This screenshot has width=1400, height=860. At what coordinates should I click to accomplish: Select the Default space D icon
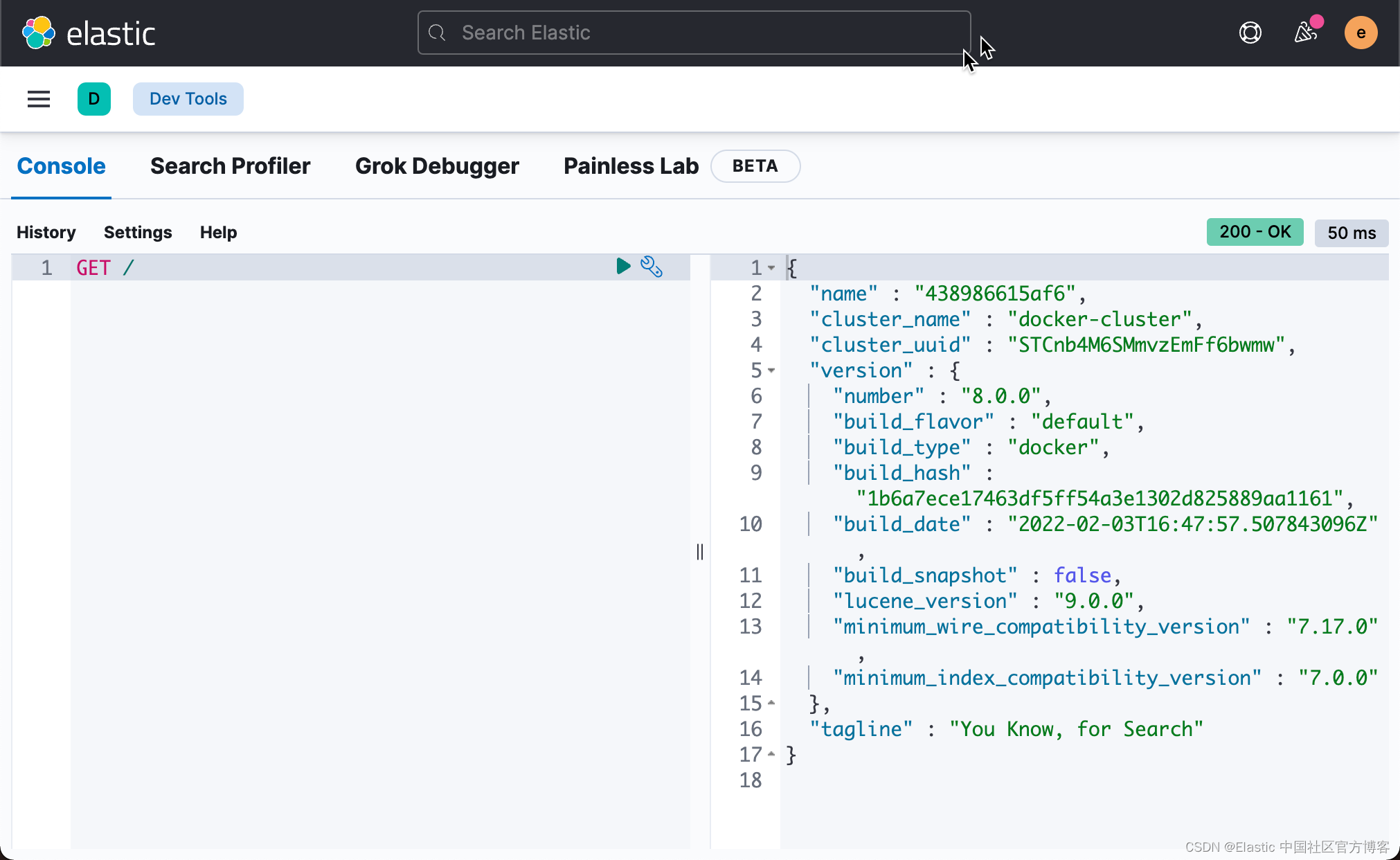point(94,98)
